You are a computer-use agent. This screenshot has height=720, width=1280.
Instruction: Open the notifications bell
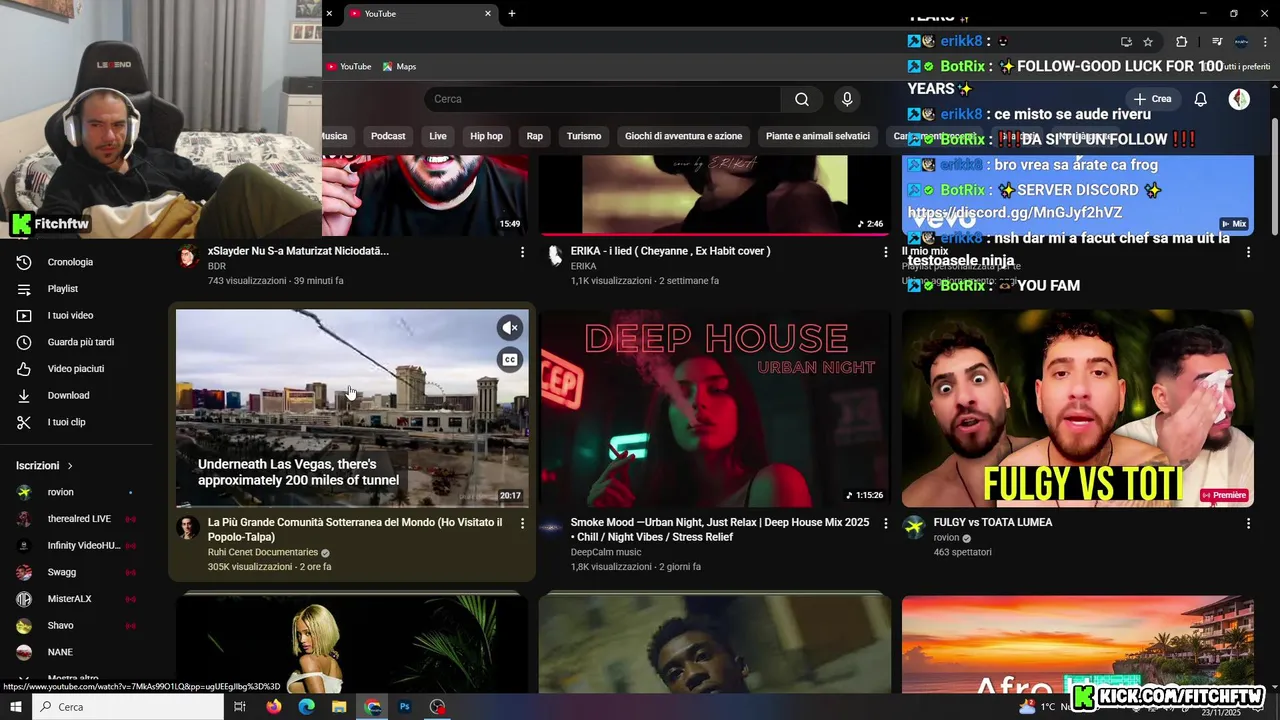[x=1201, y=99]
